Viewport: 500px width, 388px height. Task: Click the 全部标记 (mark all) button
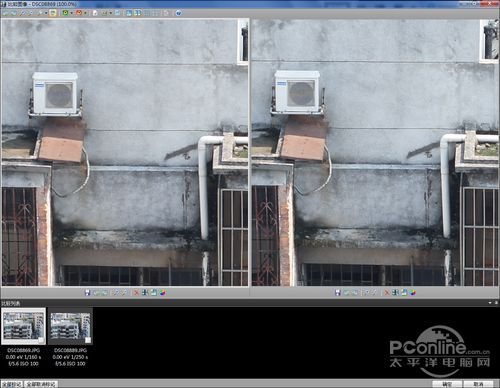point(12,384)
